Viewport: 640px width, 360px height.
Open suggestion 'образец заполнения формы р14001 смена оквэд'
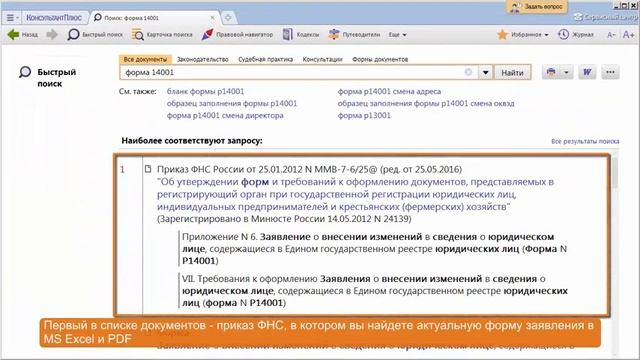[x=426, y=103]
